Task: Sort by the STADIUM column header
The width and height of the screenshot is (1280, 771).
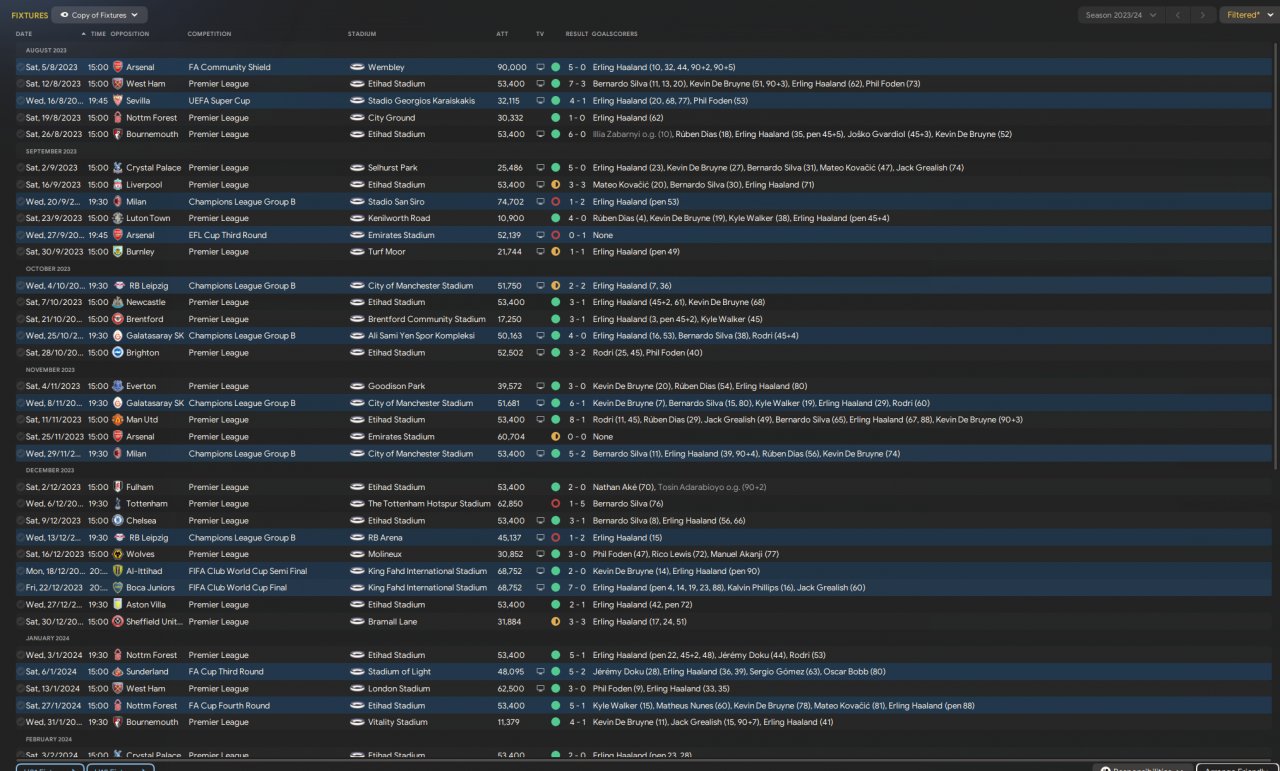Action: click(x=362, y=34)
